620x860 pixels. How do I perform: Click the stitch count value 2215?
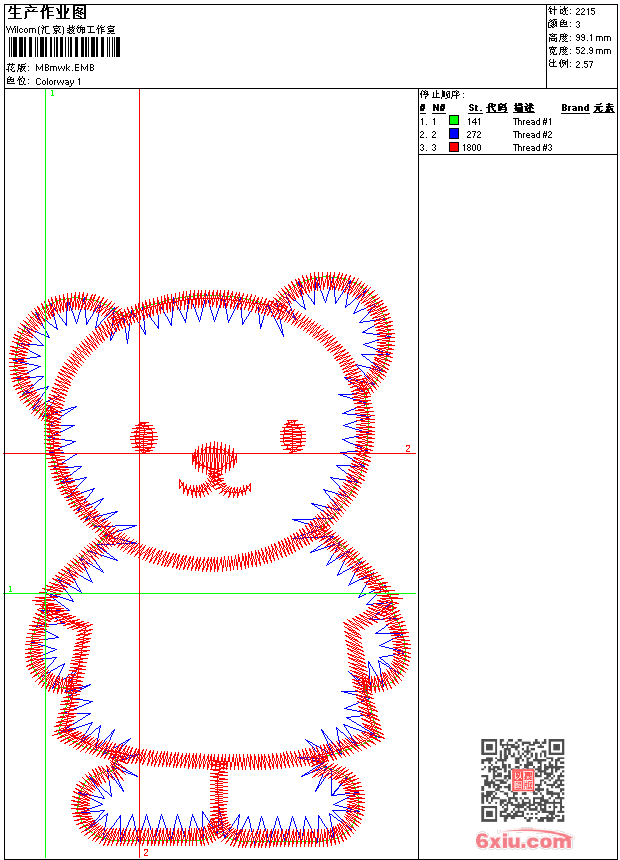tap(585, 11)
